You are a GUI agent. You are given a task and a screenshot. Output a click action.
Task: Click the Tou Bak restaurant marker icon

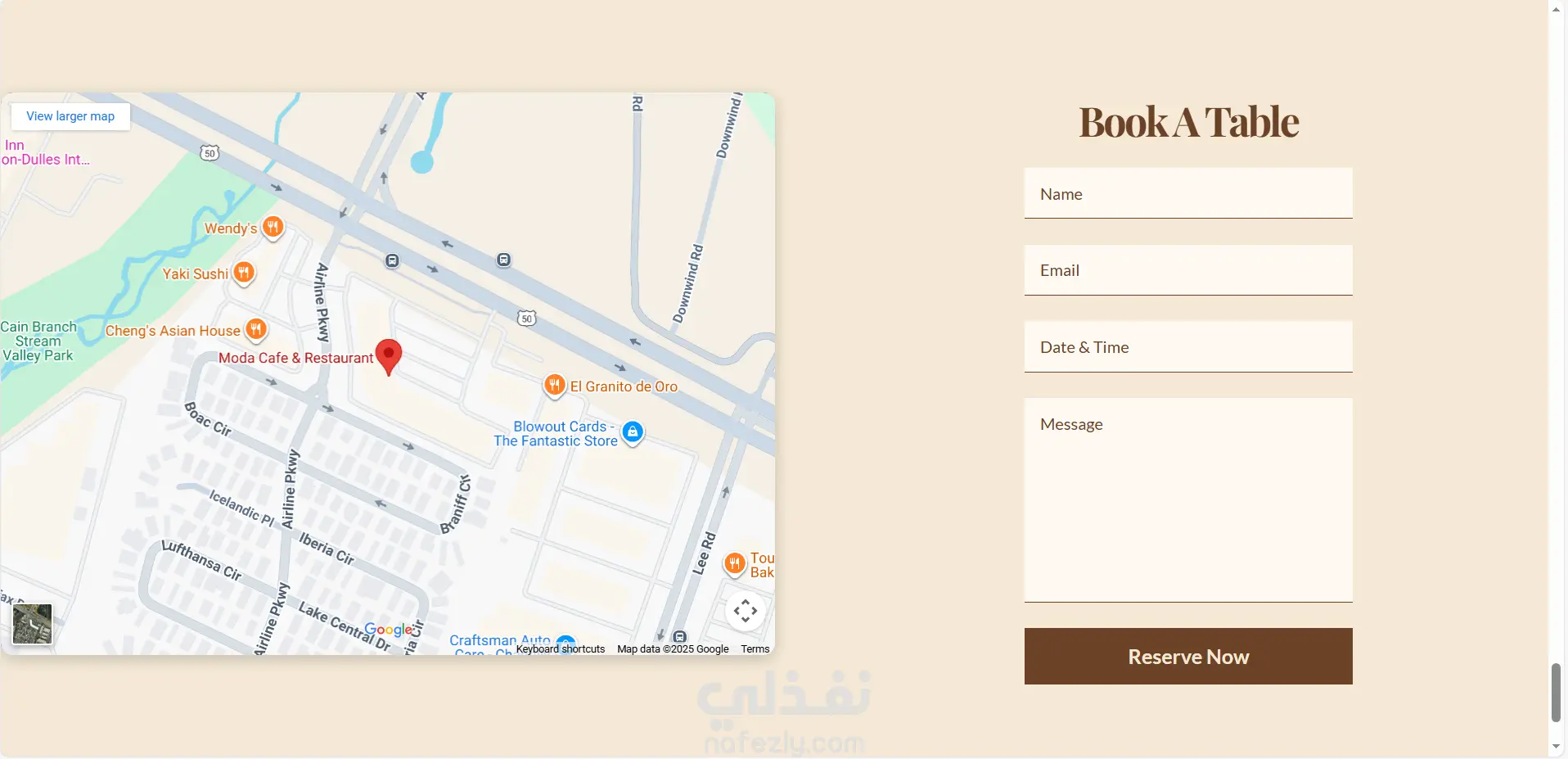coord(735,563)
